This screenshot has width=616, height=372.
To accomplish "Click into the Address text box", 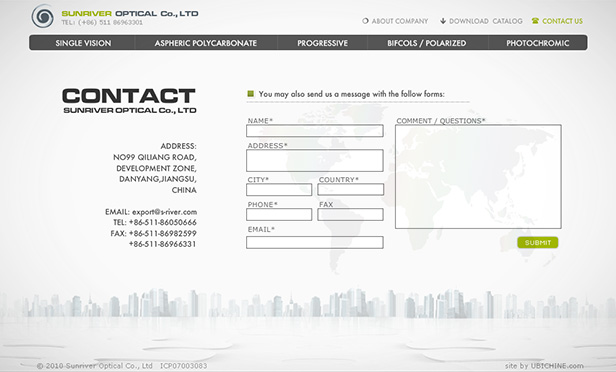I will click(315, 160).
